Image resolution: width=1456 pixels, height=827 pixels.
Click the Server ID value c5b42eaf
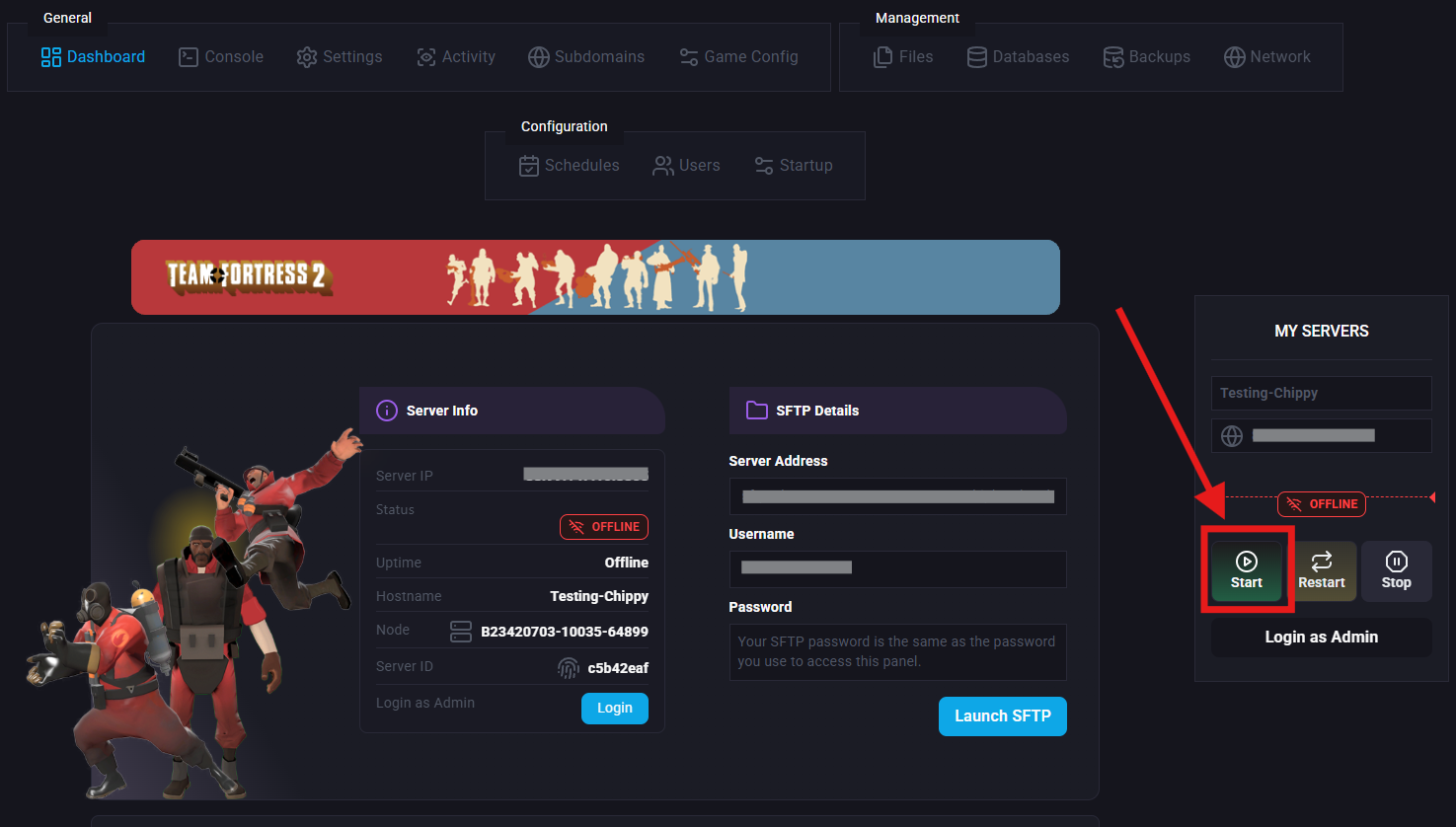click(x=618, y=668)
